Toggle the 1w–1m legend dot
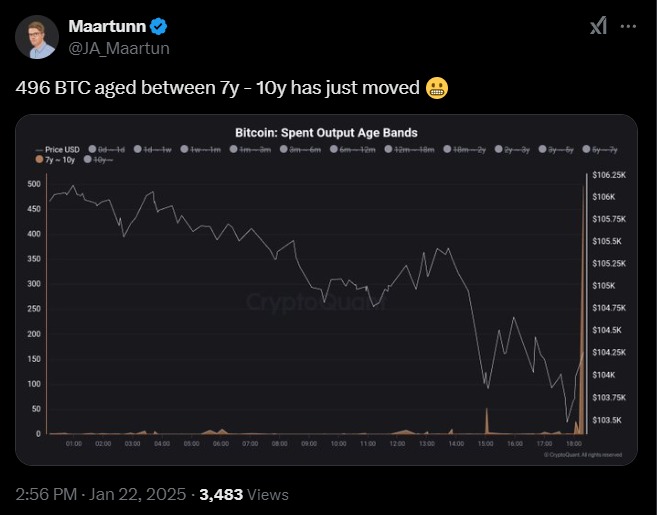 point(184,149)
